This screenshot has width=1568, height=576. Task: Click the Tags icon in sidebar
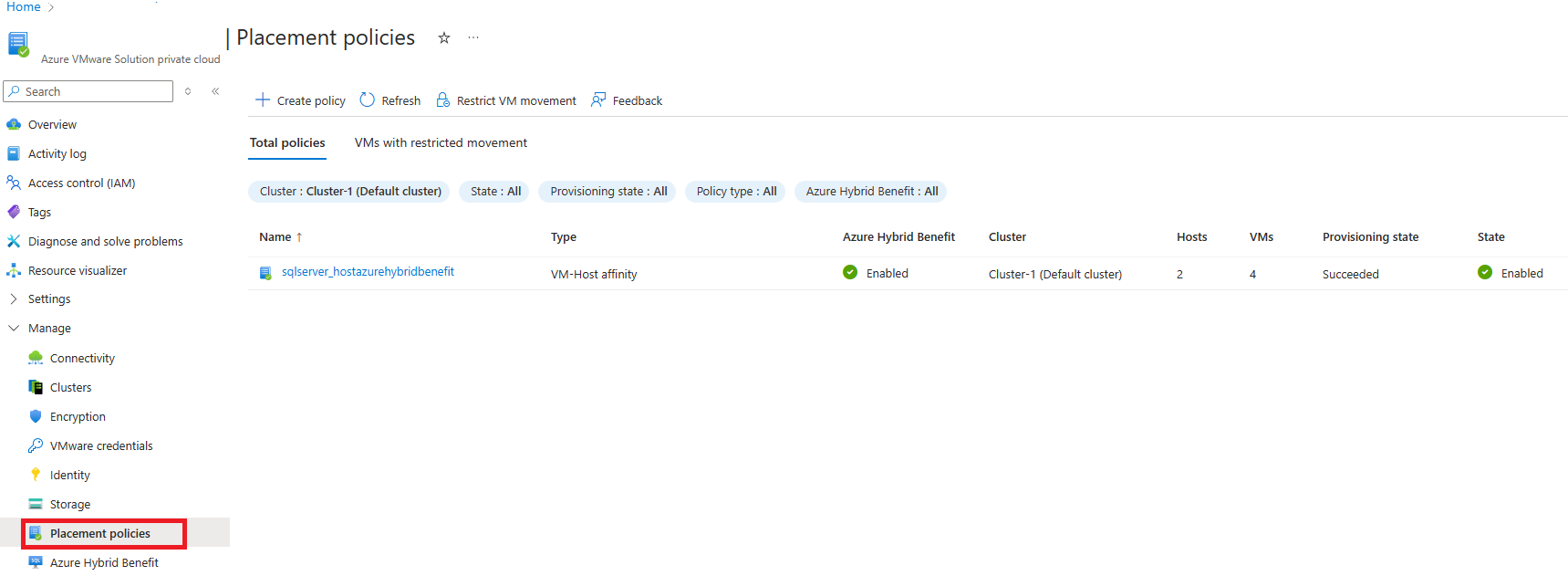point(14,212)
